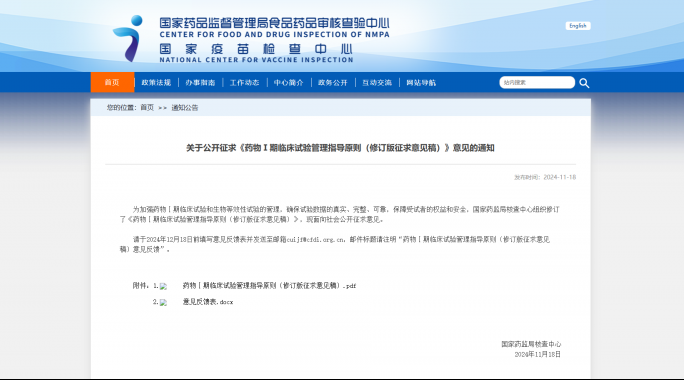This screenshot has height=380, width=684.
Task: Open the 网站导航 menu
Action: pyautogui.click(x=421, y=82)
